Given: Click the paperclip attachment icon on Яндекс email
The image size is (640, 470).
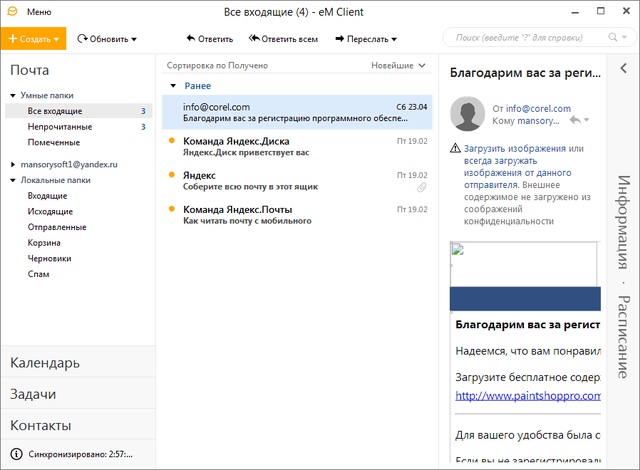Looking at the screenshot, I should 422,187.
